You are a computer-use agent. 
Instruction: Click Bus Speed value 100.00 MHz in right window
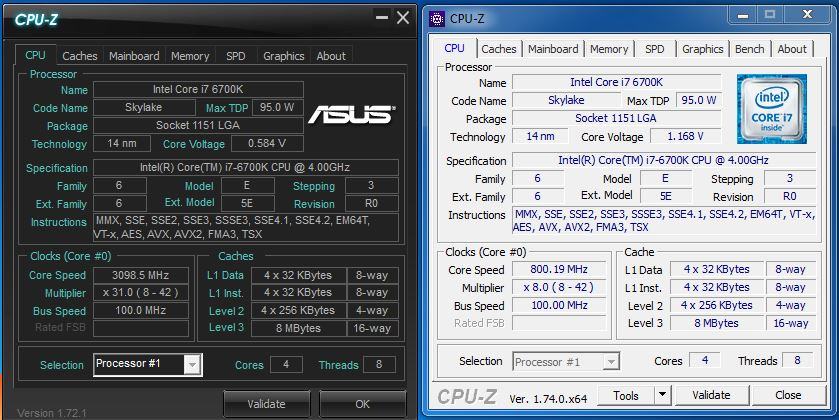559,306
